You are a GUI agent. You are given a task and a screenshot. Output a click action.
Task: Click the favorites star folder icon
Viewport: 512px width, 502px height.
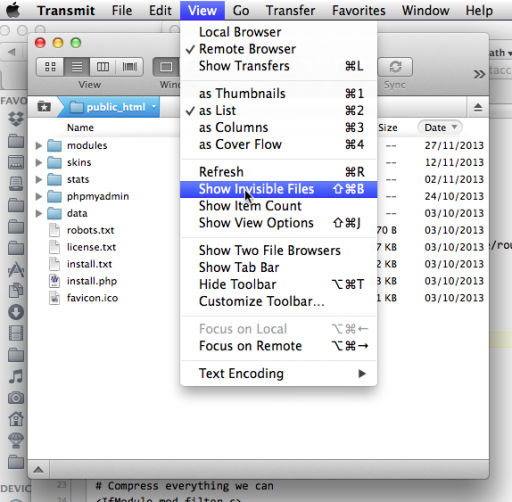tap(44, 107)
